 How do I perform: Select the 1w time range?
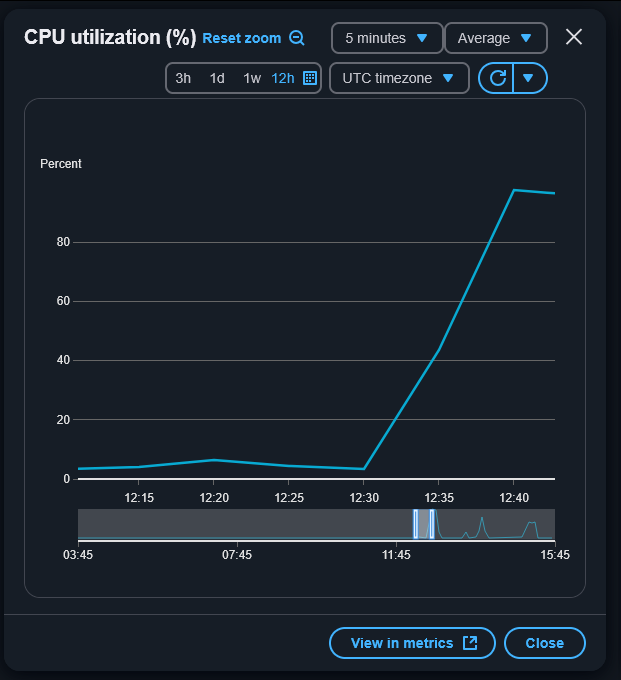pyautogui.click(x=252, y=78)
